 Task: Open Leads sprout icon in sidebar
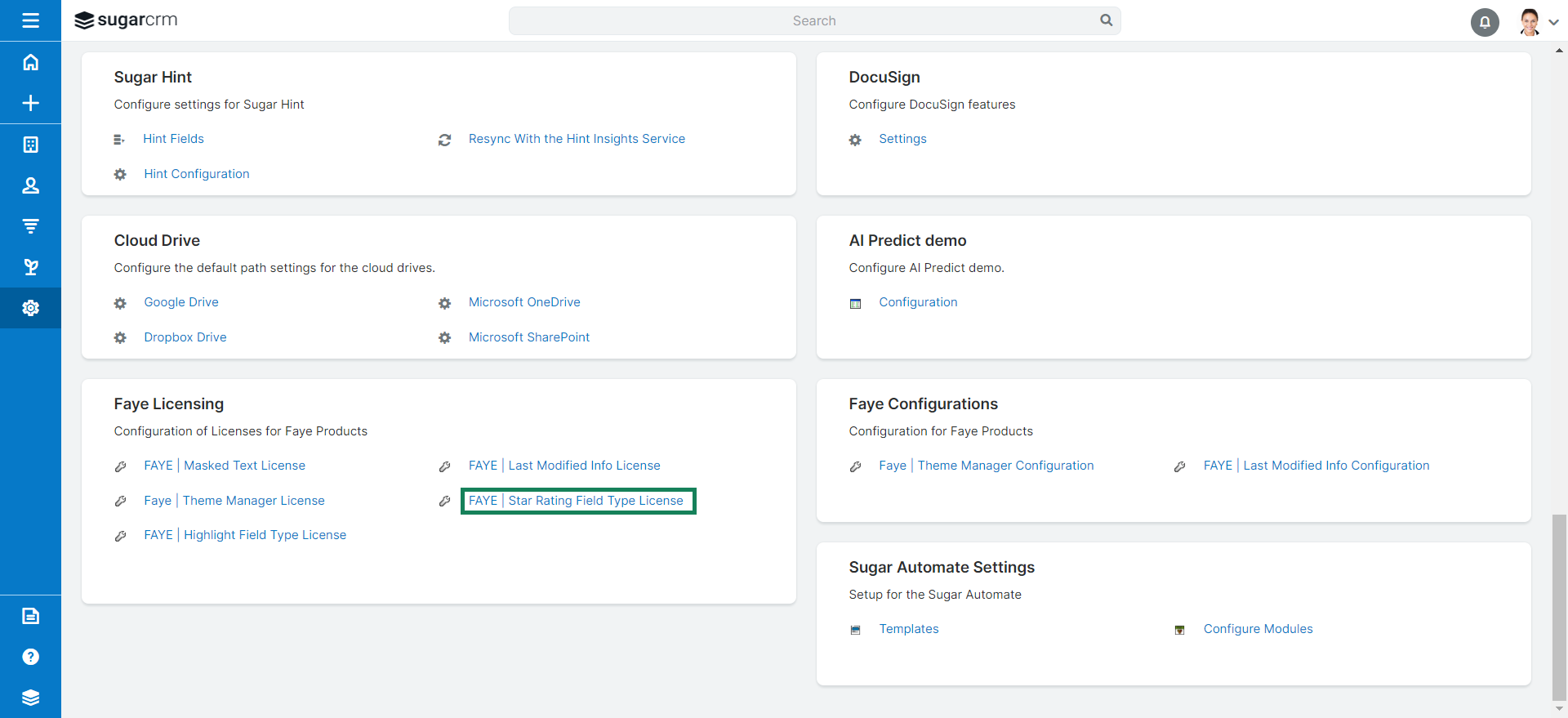coord(30,267)
